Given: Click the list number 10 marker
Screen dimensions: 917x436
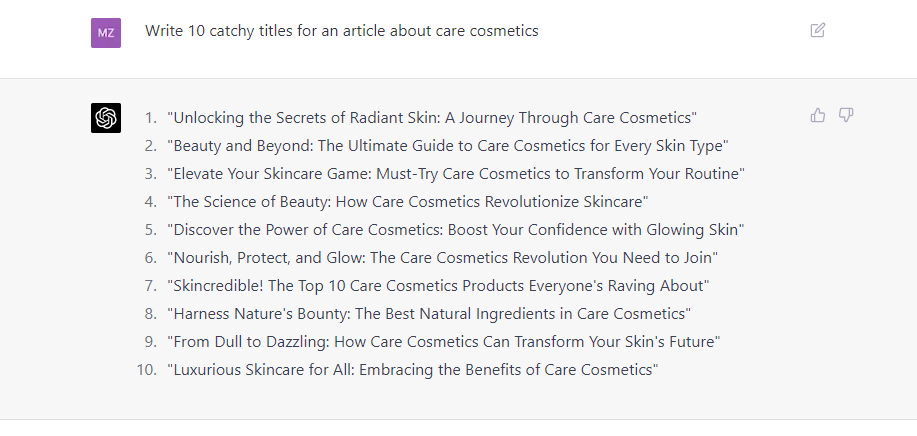Looking at the screenshot, I should 147,370.
